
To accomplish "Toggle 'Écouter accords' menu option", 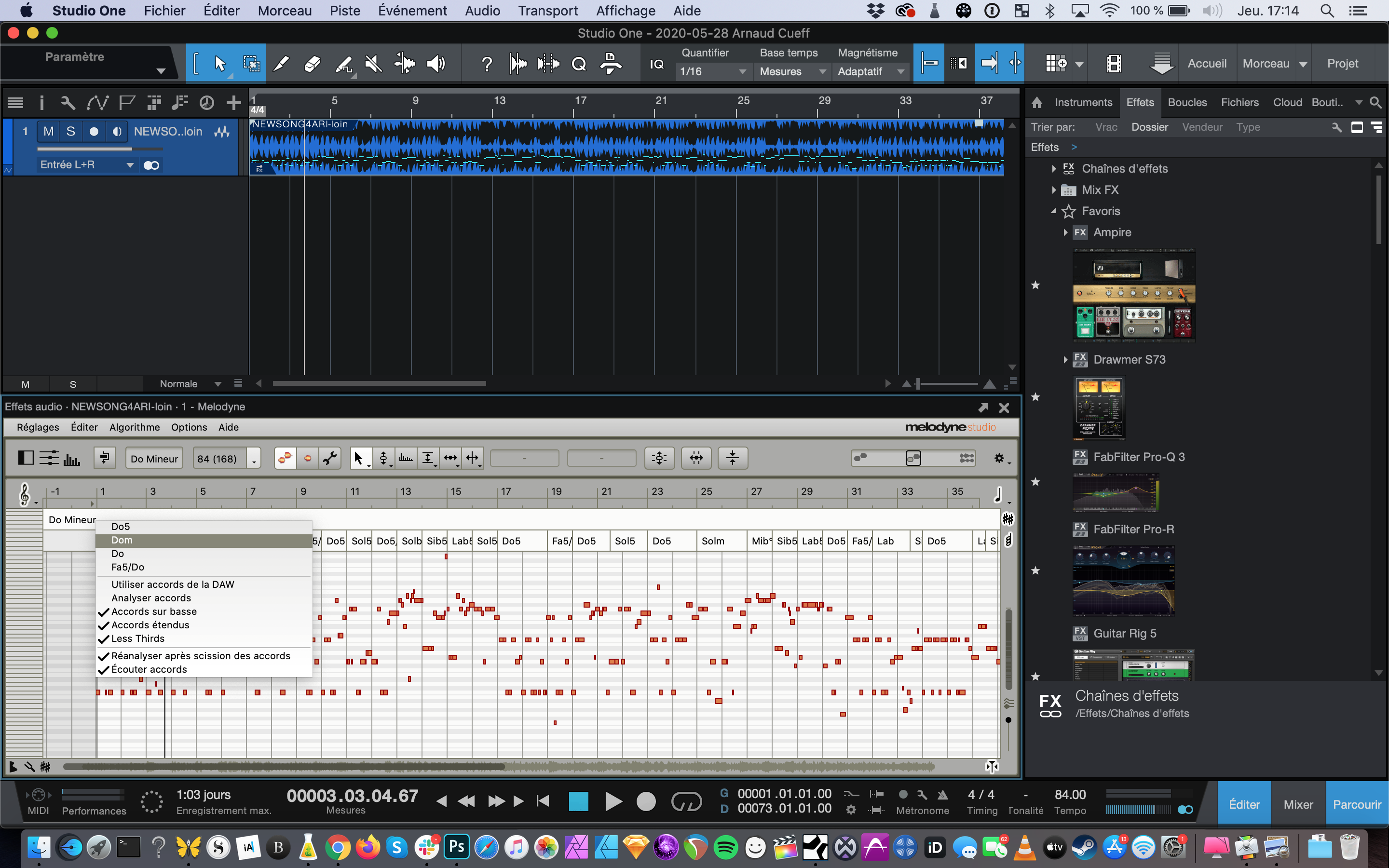I will tap(149, 669).
